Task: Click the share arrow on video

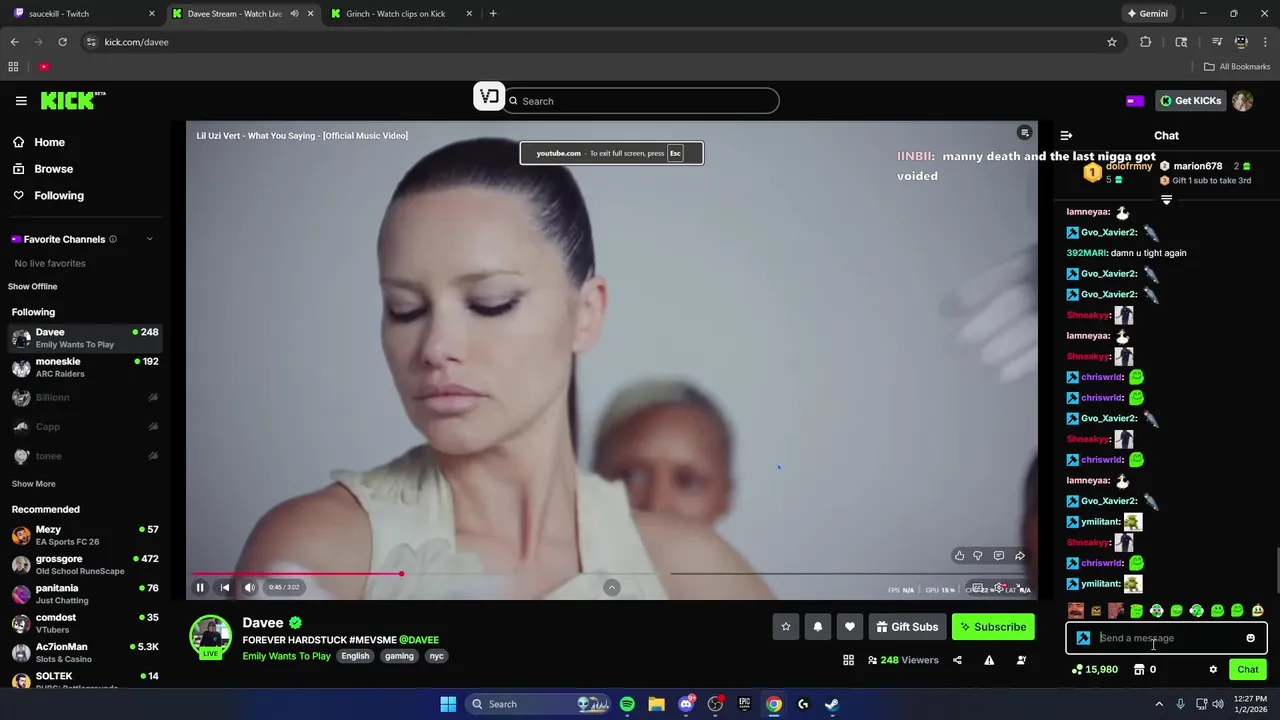Action: [1020, 556]
